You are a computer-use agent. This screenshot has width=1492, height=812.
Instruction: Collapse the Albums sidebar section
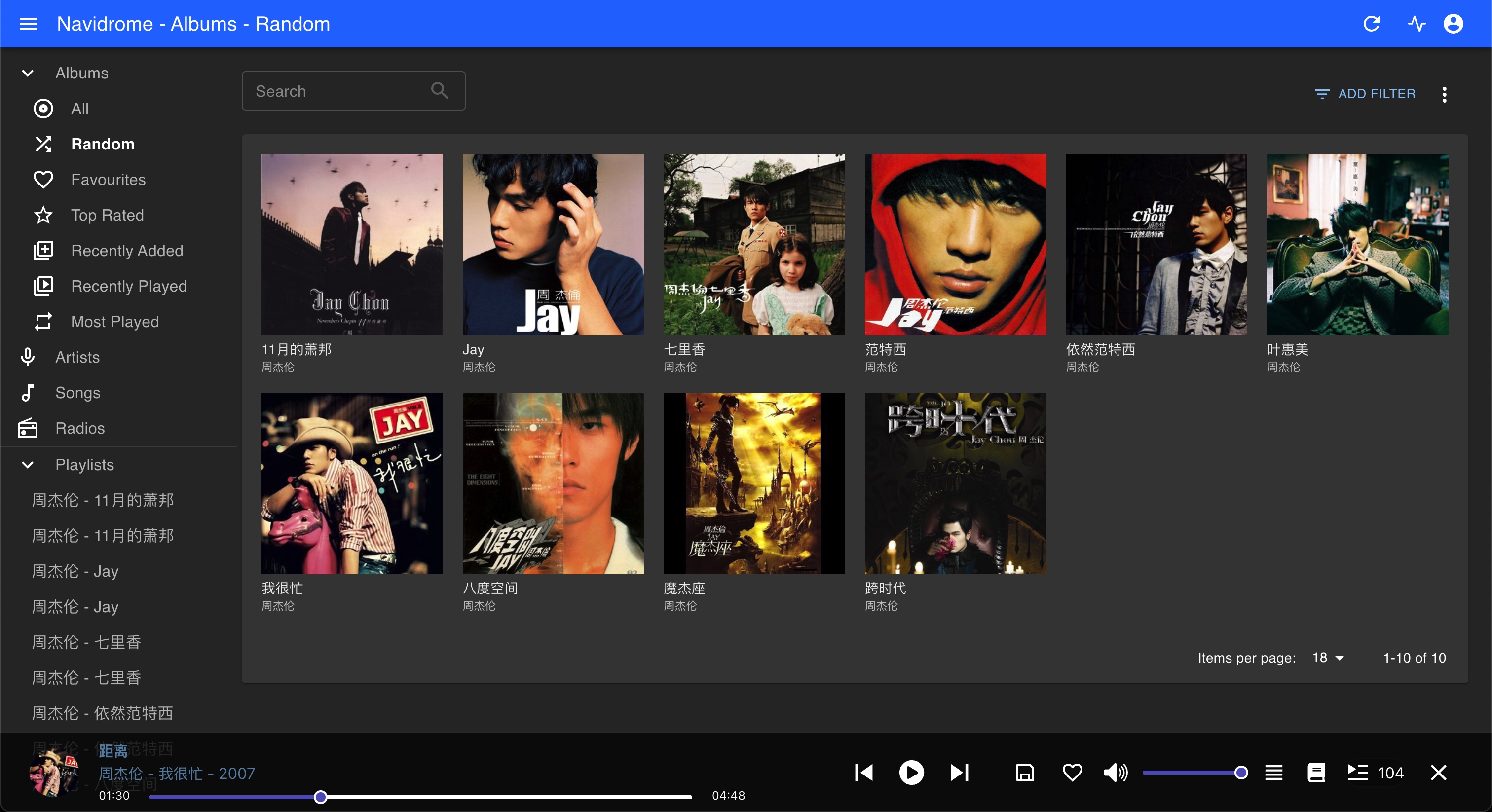[x=27, y=73]
